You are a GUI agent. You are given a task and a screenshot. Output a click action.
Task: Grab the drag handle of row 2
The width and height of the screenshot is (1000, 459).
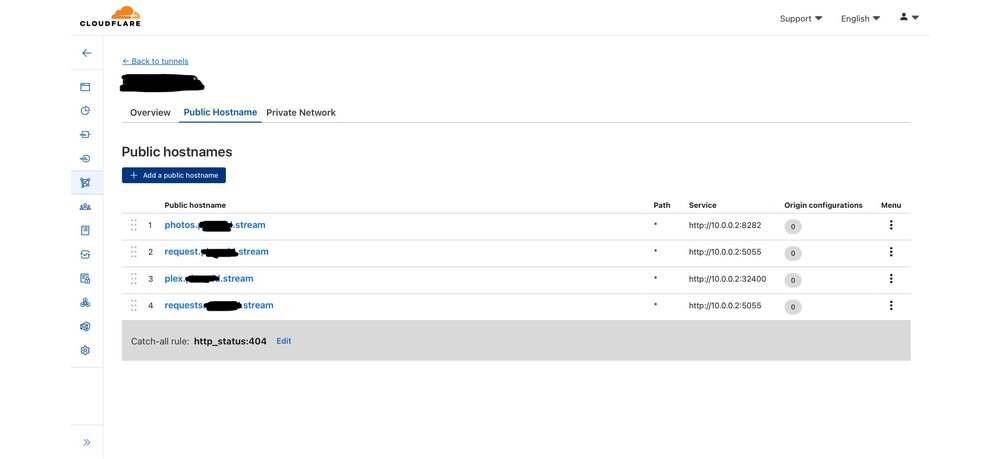point(134,252)
